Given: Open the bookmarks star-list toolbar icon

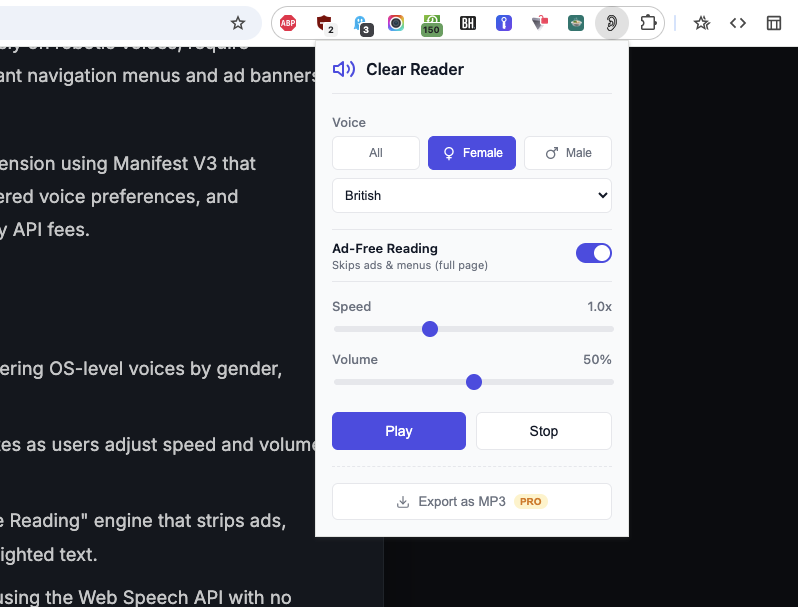Looking at the screenshot, I should point(702,23).
